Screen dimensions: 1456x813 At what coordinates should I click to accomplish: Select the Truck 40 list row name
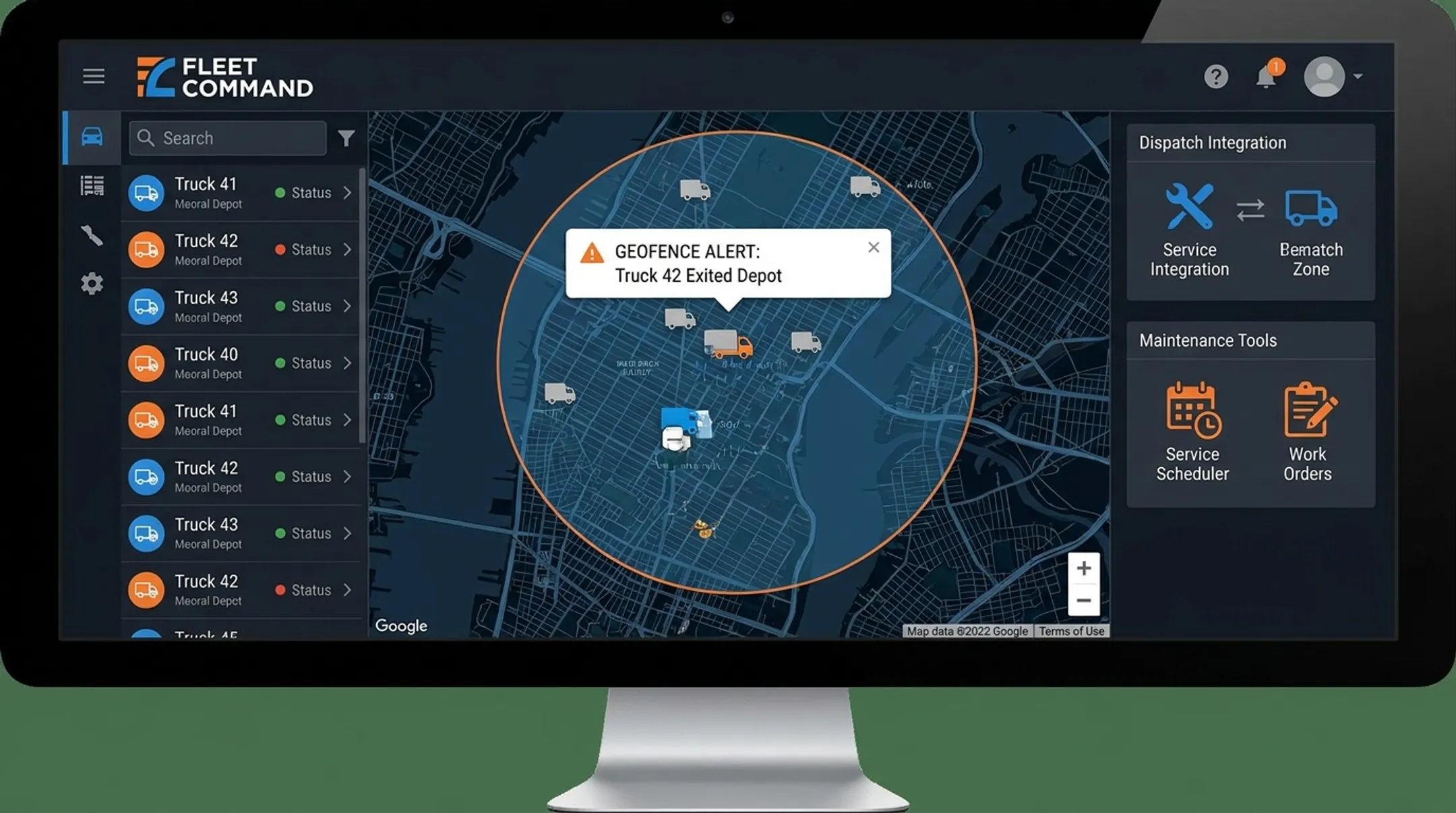tap(206, 355)
